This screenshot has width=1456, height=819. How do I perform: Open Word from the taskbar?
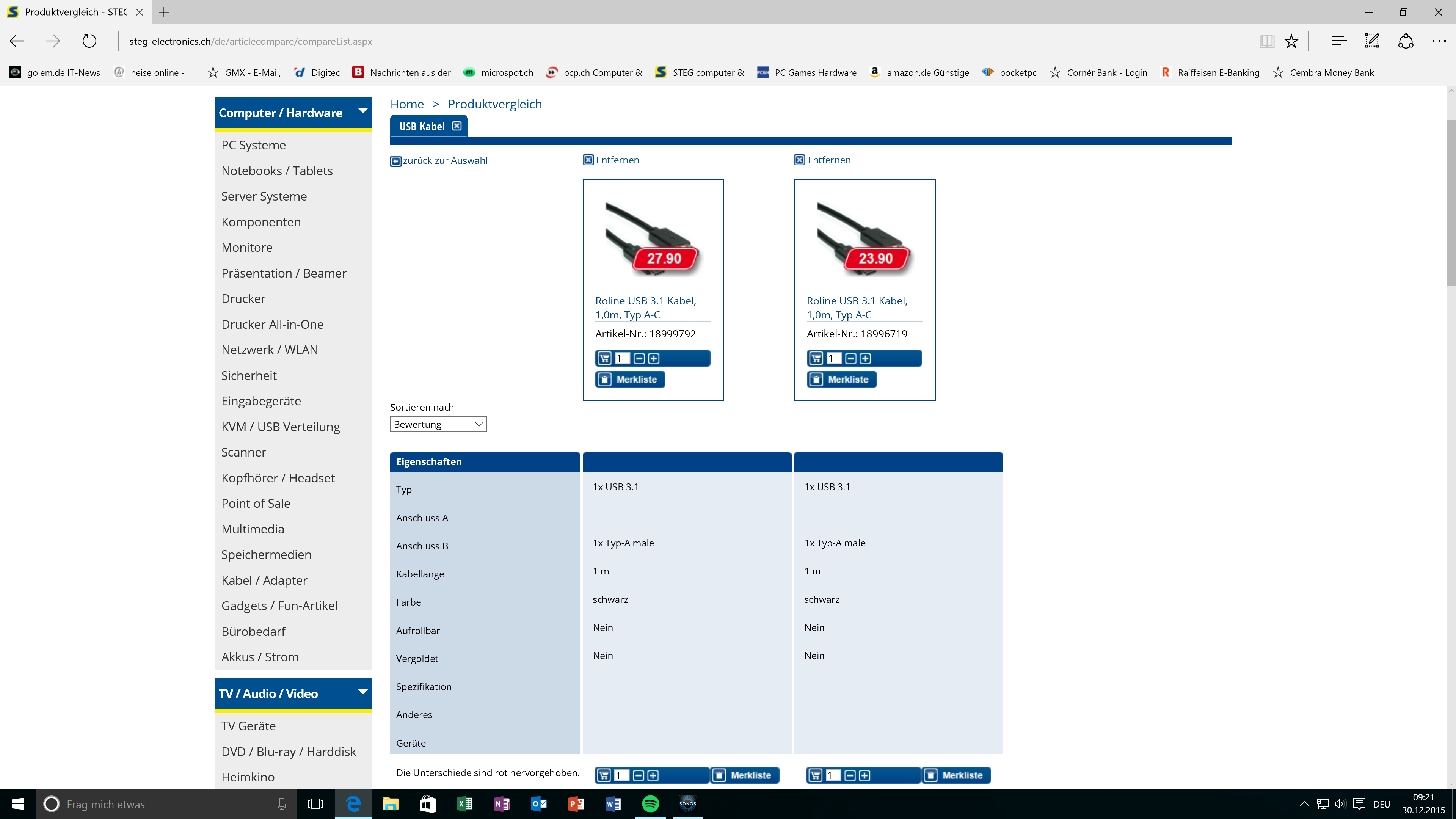(x=613, y=804)
